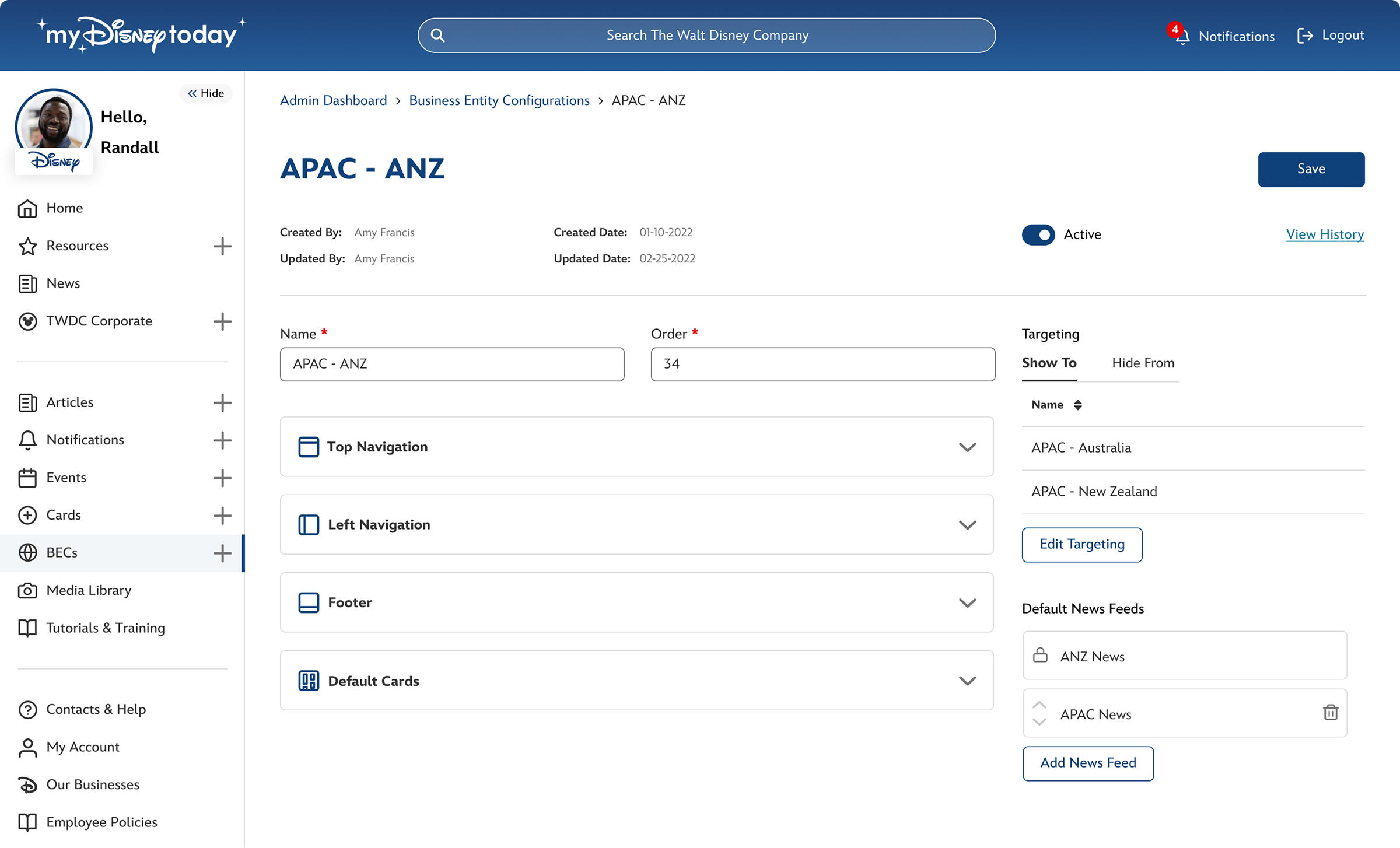Click into the Order input field
This screenshot has height=848, width=1400.
point(822,364)
